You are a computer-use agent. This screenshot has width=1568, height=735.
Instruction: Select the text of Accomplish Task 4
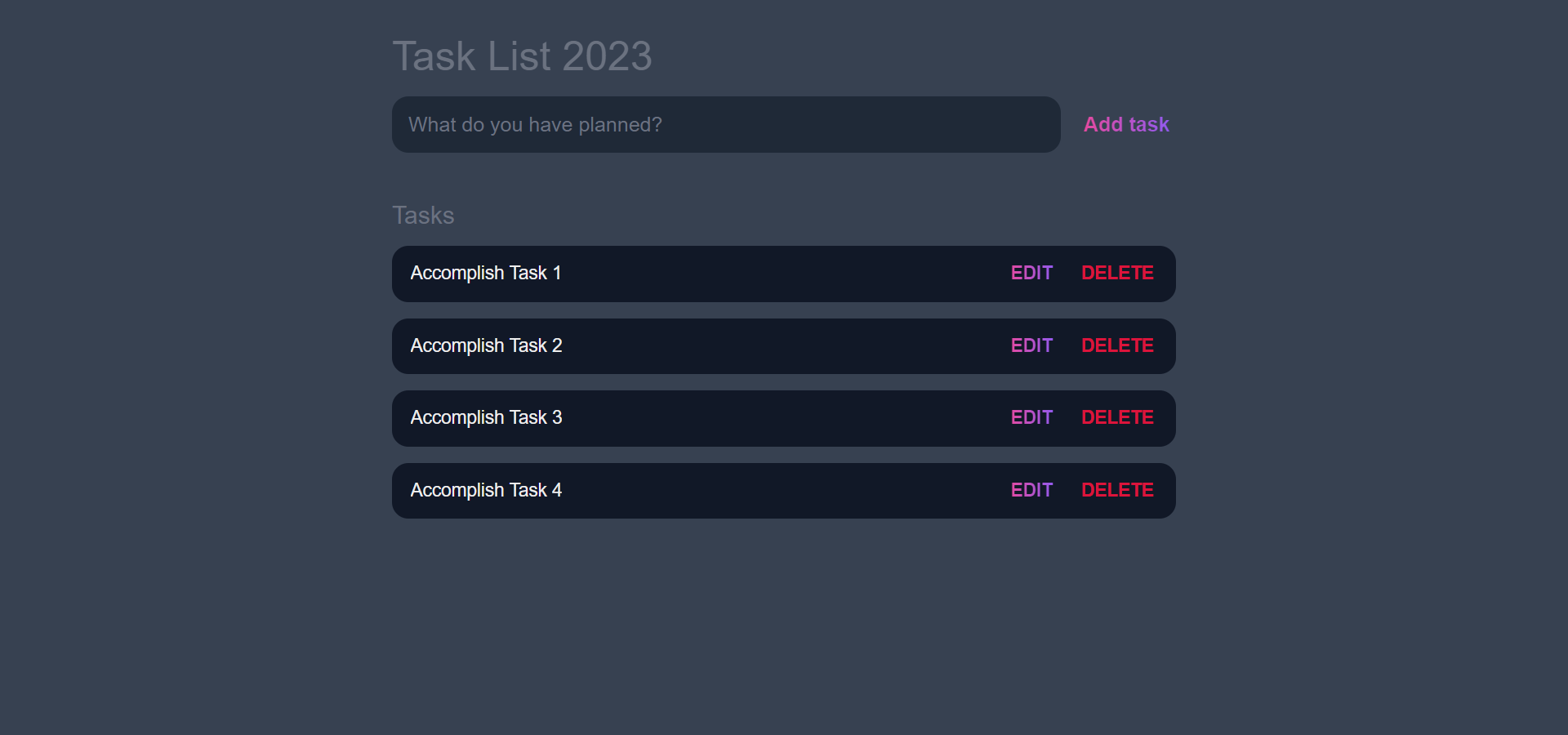[486, 490]
